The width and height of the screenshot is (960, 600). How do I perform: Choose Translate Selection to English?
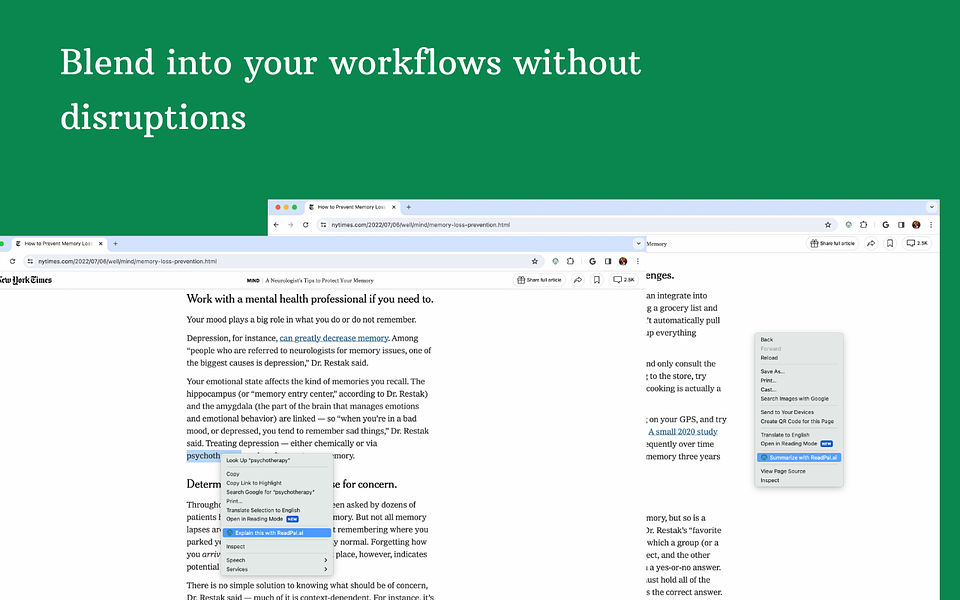[x=276, y=510]
